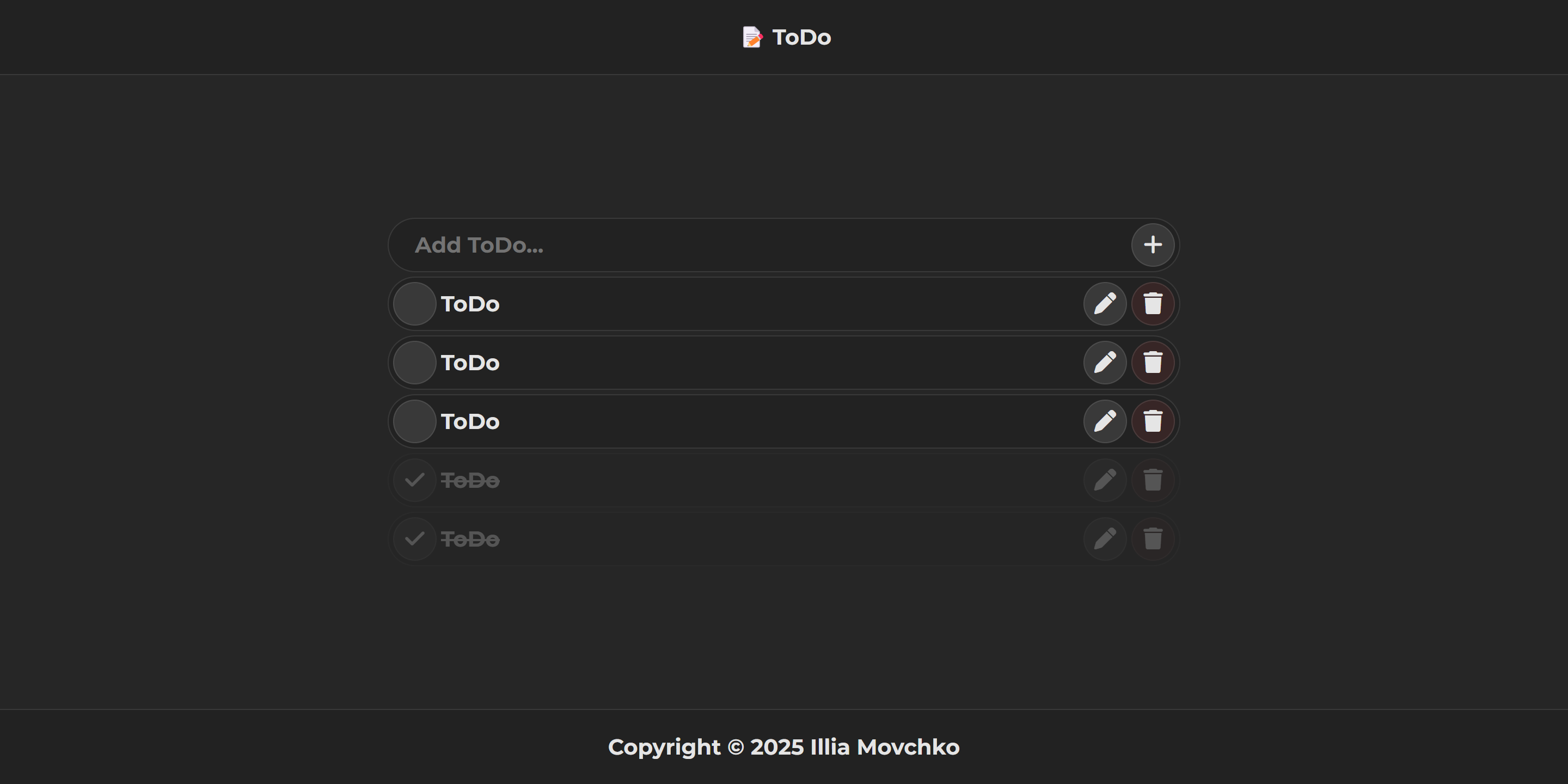Screen dimensions: 1568x784
Task: Mark the second ToDo as complete
Action: [414, 362]
